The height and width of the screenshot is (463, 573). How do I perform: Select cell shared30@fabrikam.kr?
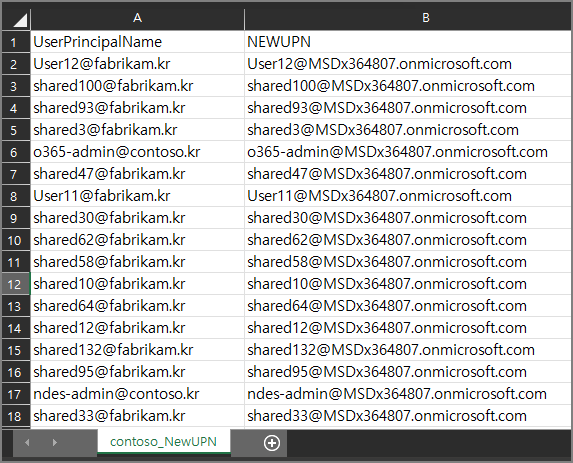[x=137, y=218]
